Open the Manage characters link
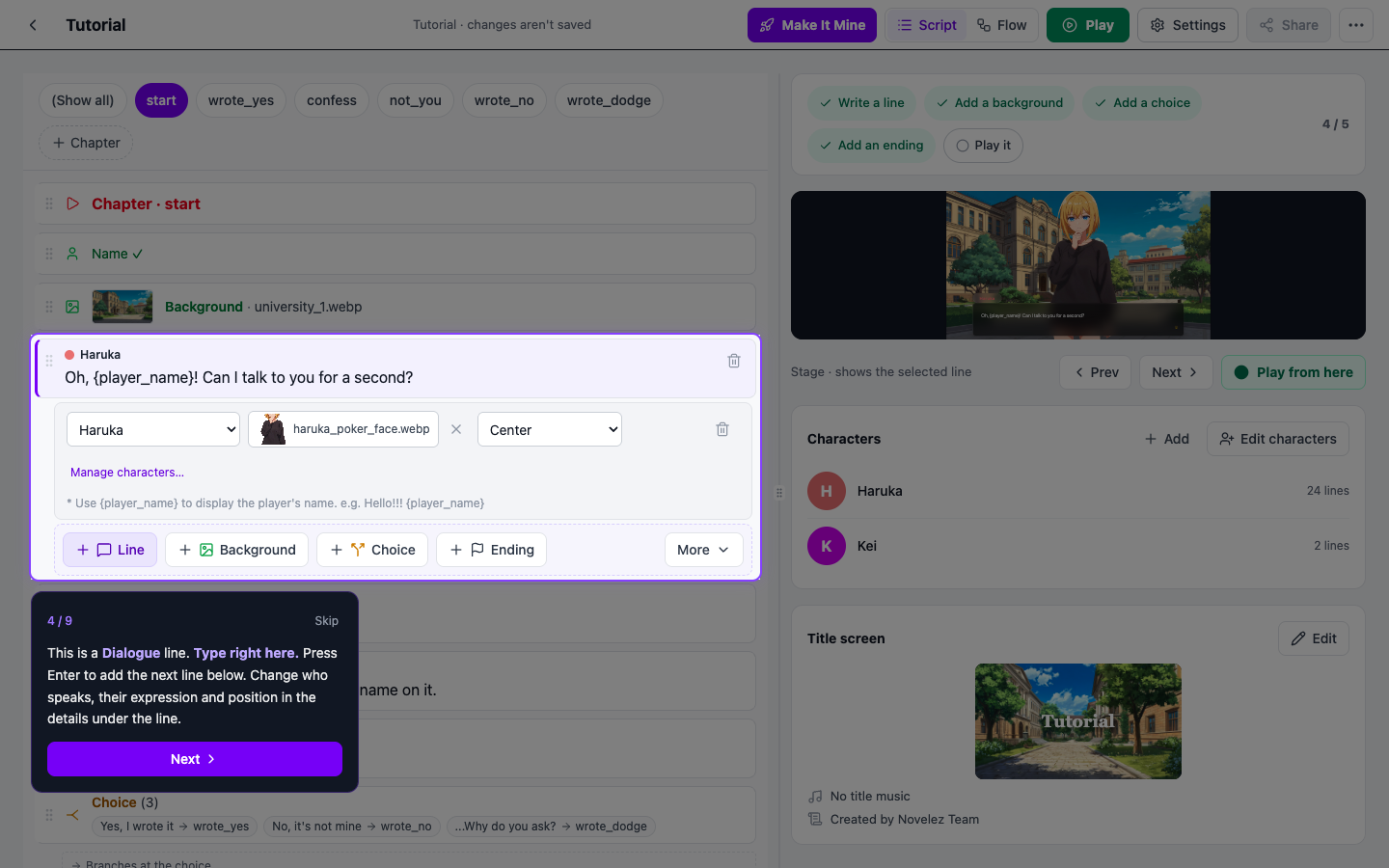This screenshot has width=1389, height=868. tap(127, 473)
